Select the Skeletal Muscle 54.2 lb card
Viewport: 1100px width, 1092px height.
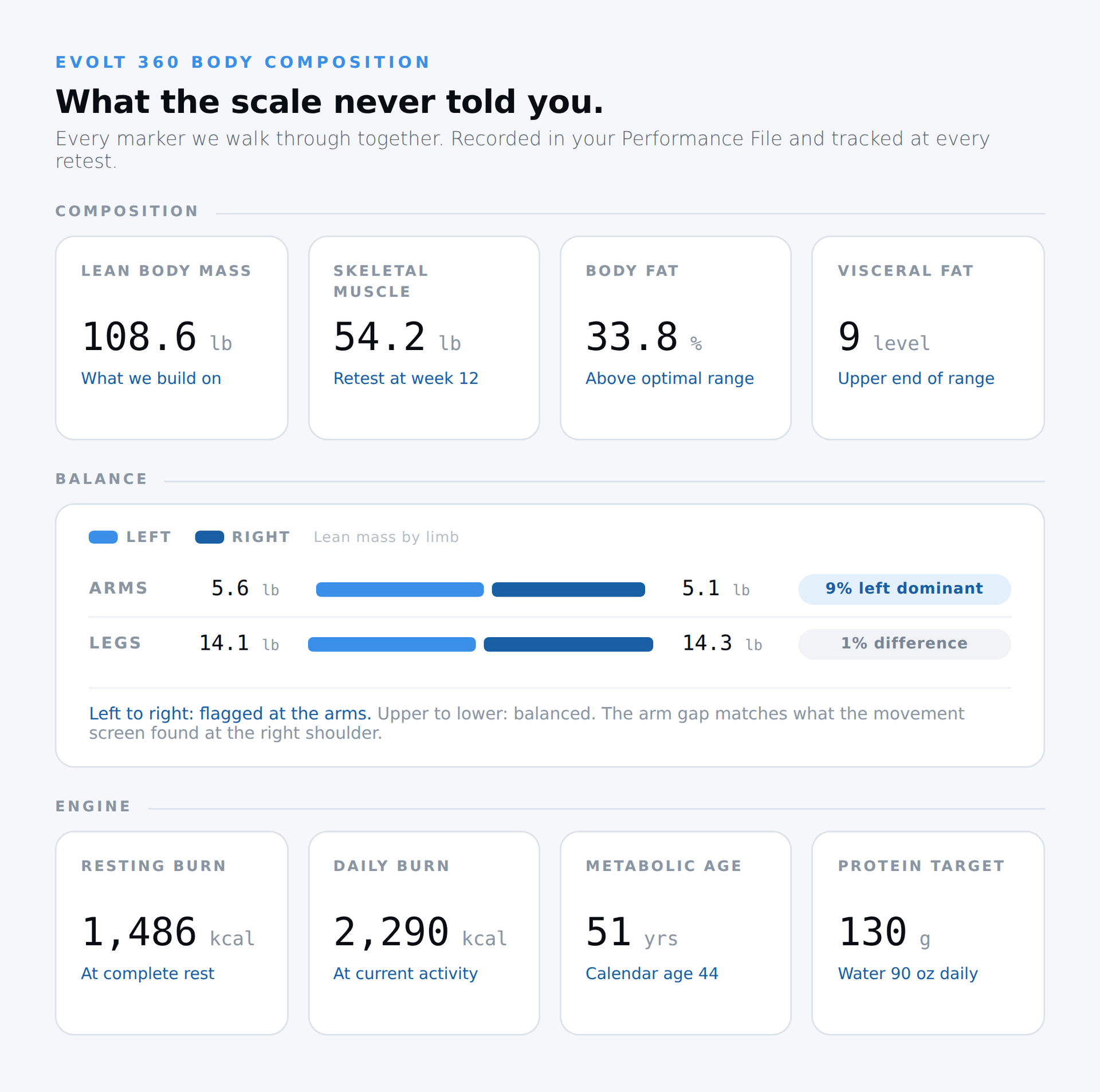[424, 338]
